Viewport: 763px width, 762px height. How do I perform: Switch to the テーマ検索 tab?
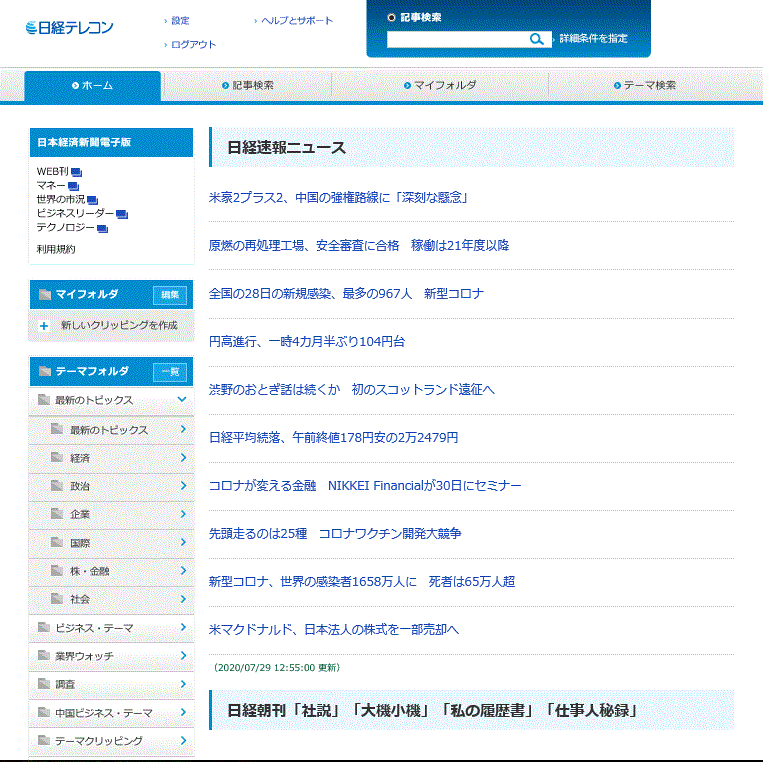pyautogui.click(x=650, y=86)
